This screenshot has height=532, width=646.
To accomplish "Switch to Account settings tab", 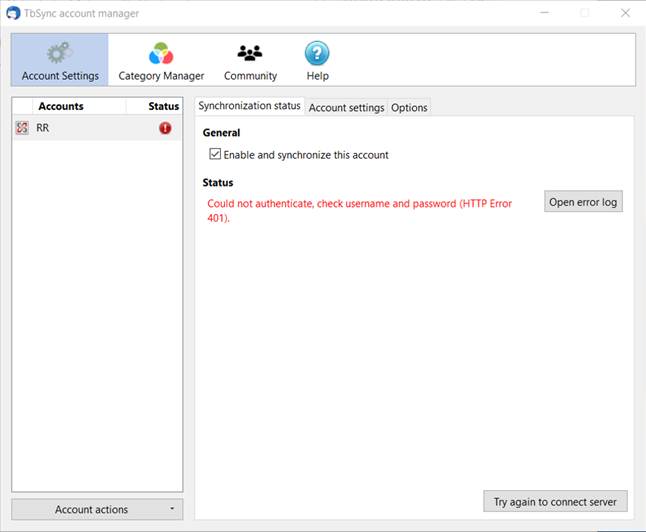I will [346, 108].
